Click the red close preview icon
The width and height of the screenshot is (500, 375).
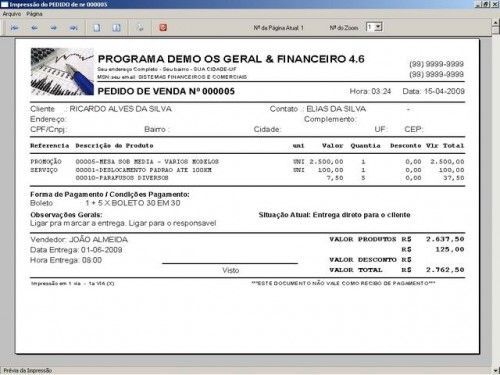pos(163,27)
